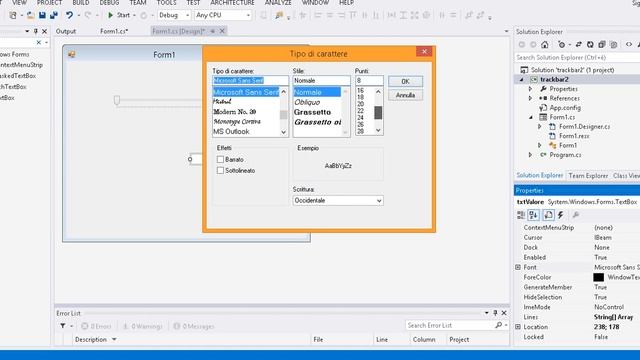Expand the Form1.Designer.cs node
Image resolution: width=640 pixels, height=360 pixels.
tap(540, 127)
